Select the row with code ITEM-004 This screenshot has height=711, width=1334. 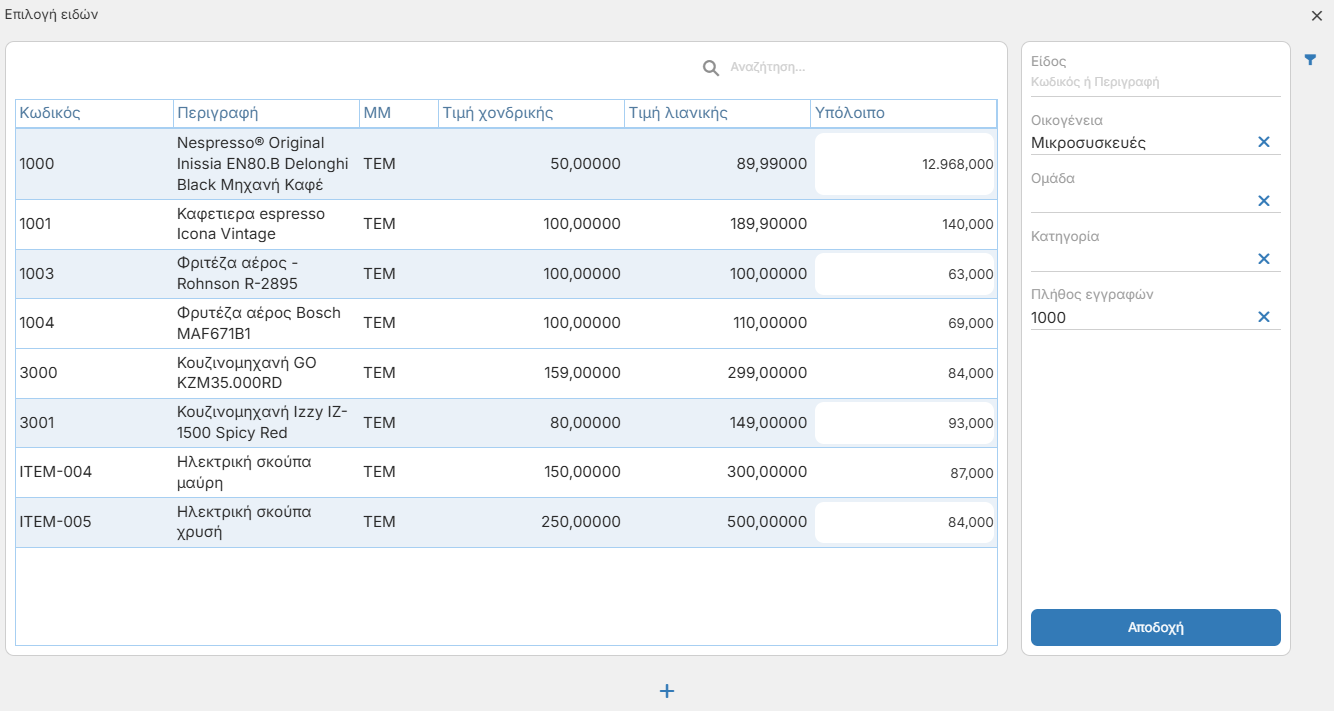(506, 473)
